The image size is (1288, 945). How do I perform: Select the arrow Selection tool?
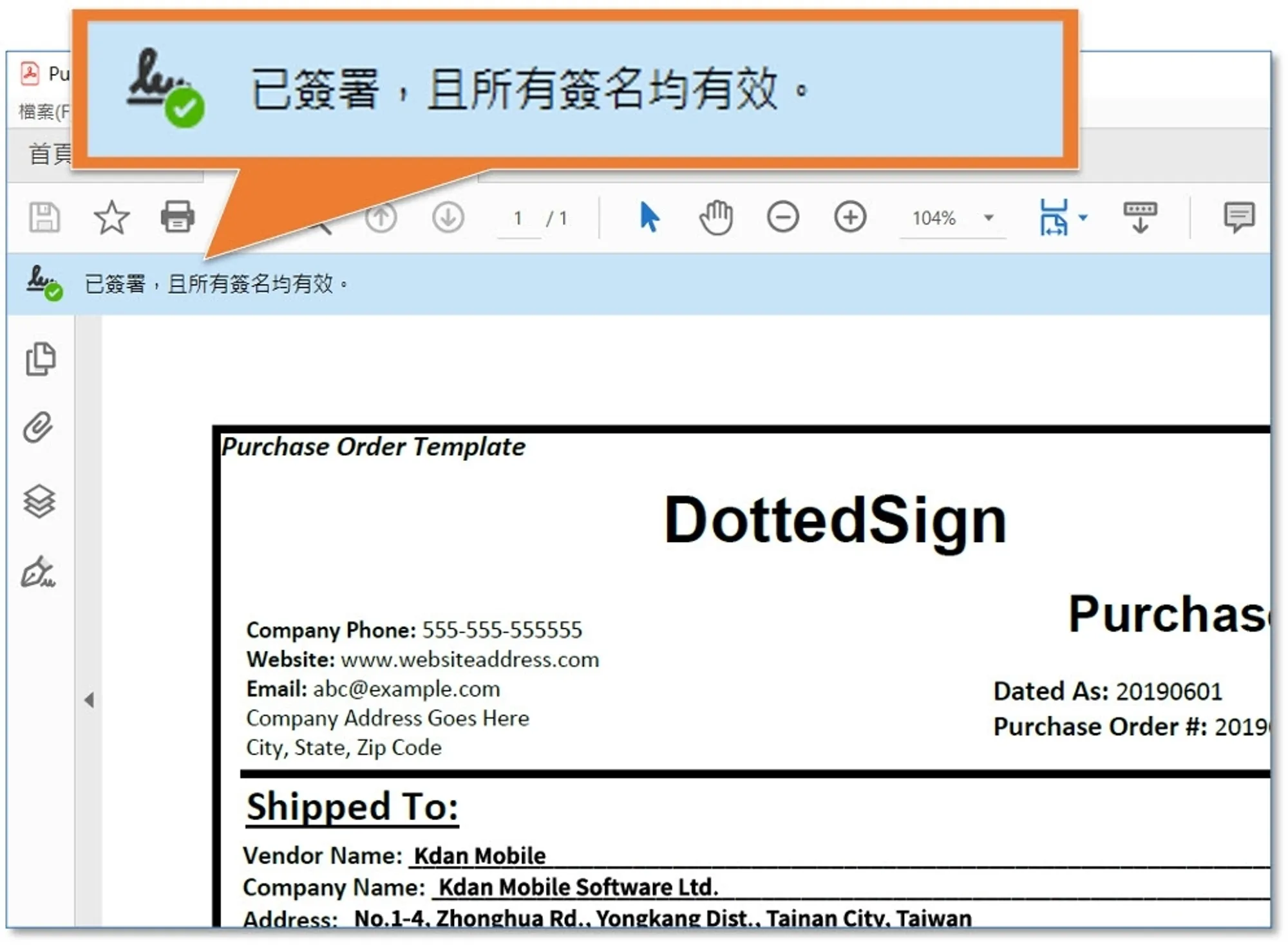click(649, 217)
